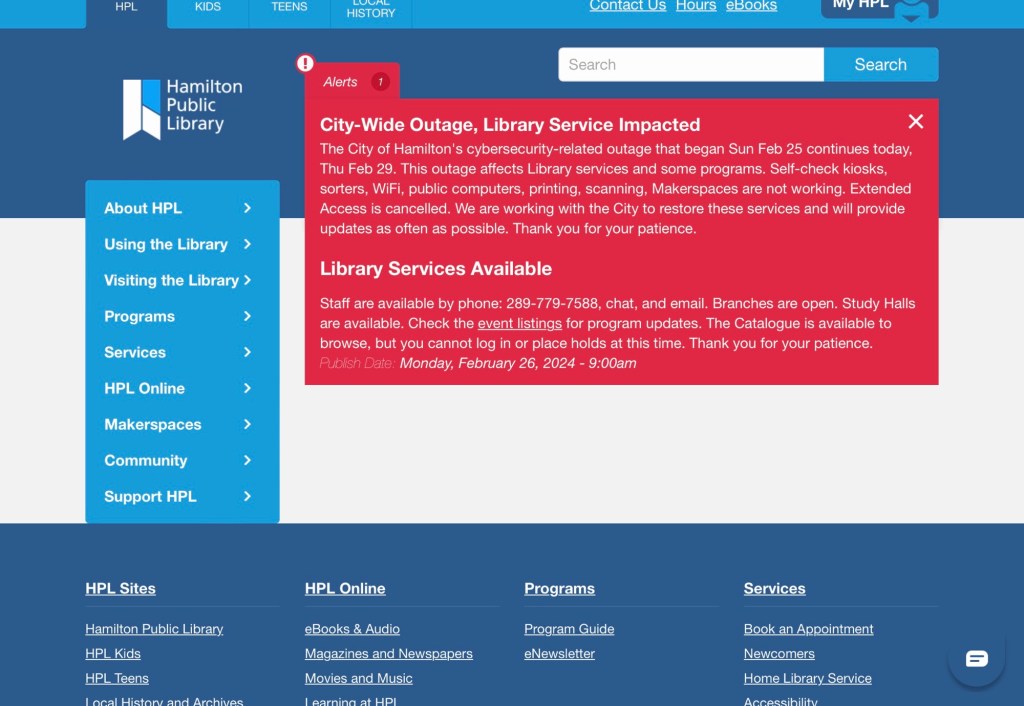Expand the About HPL menu chevron

click(x=247, y=208)
